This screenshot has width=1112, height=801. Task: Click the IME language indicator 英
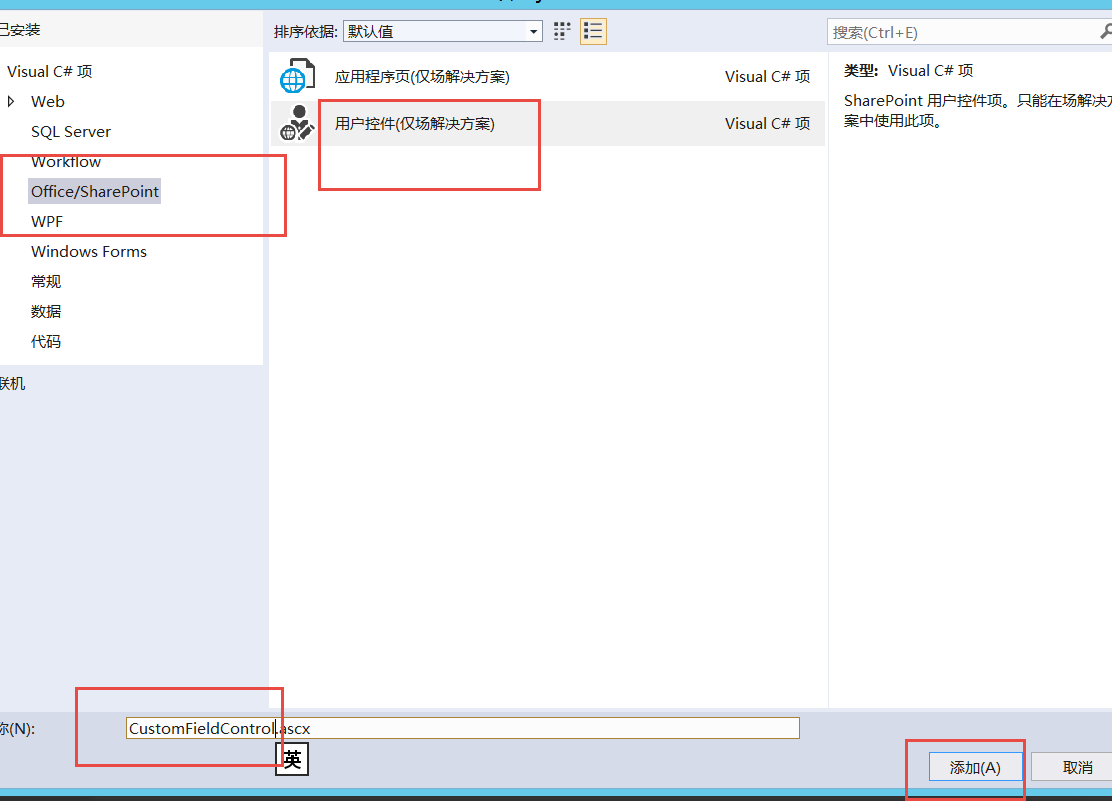pos(291,760)
